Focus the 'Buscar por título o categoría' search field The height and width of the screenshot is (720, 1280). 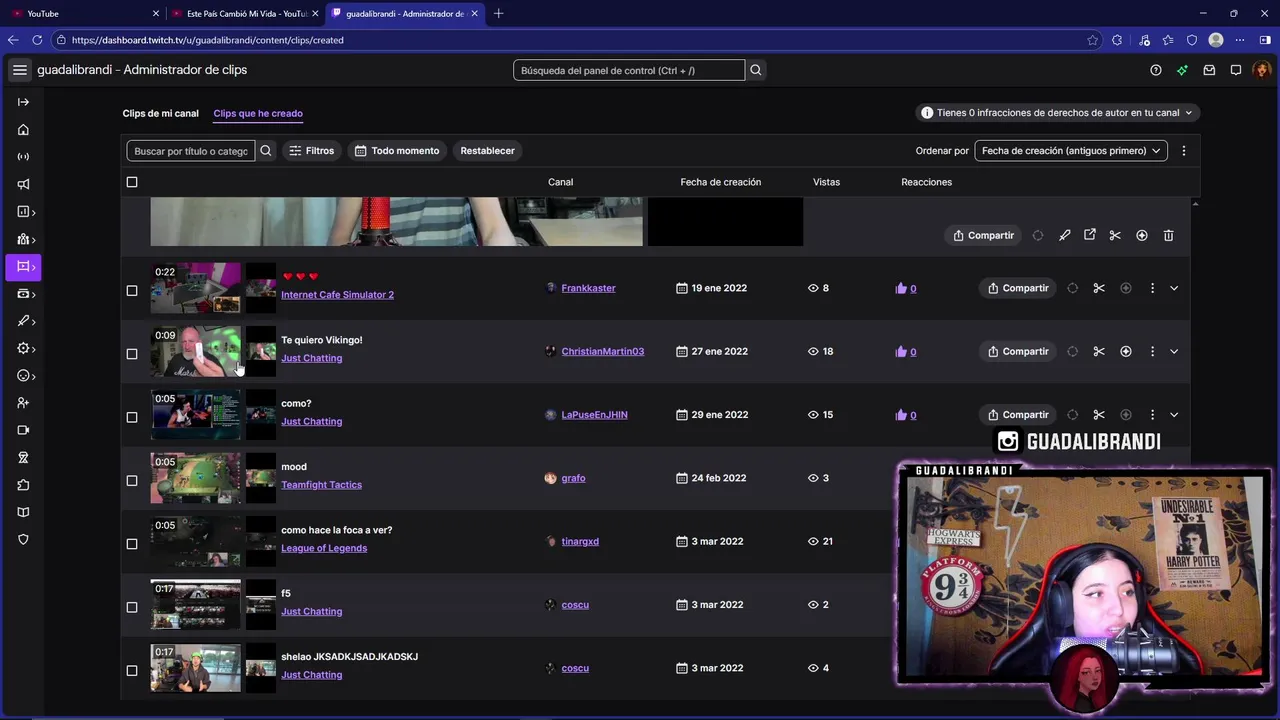pos(191,151)
